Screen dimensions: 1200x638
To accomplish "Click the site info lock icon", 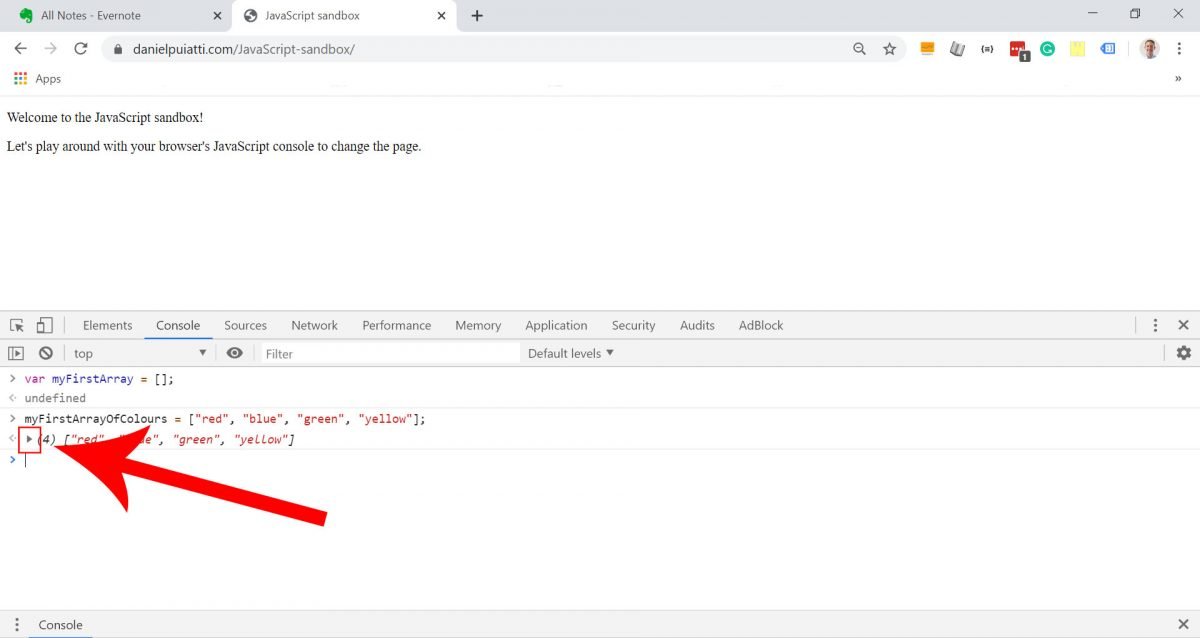I will (117, 49).
